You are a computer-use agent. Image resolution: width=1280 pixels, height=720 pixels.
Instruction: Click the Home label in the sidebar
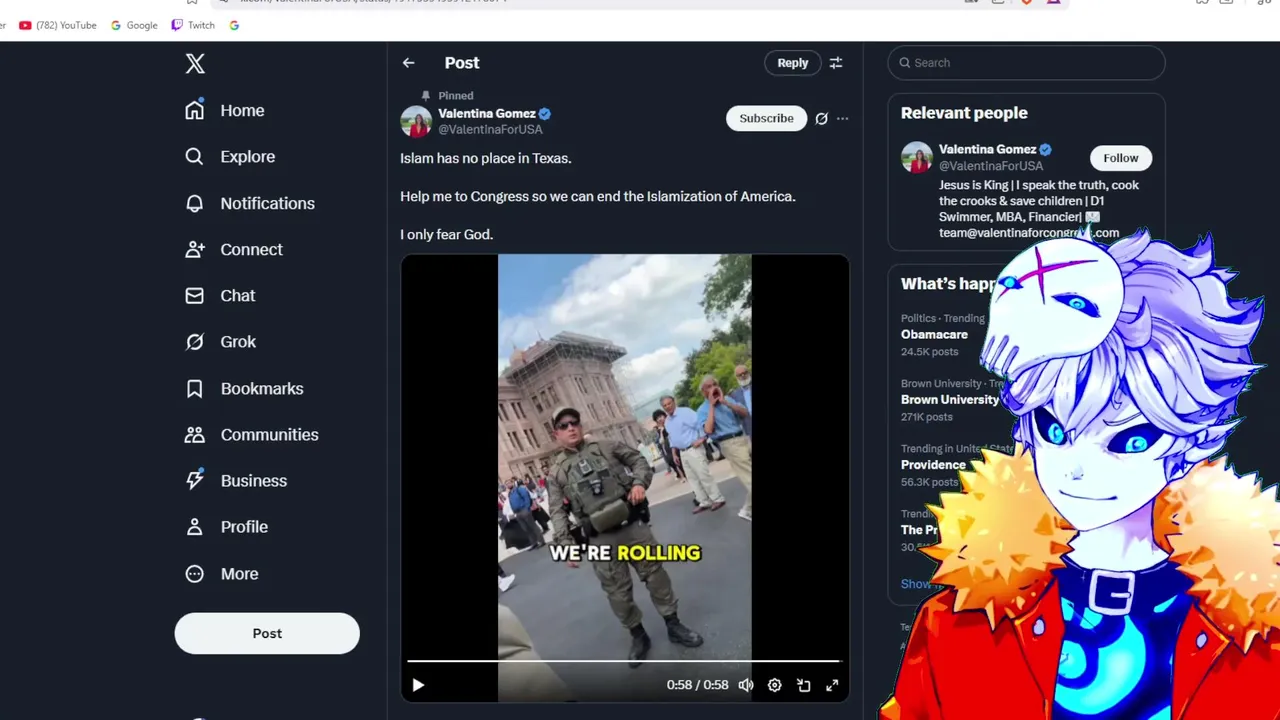tap(242, 111)
